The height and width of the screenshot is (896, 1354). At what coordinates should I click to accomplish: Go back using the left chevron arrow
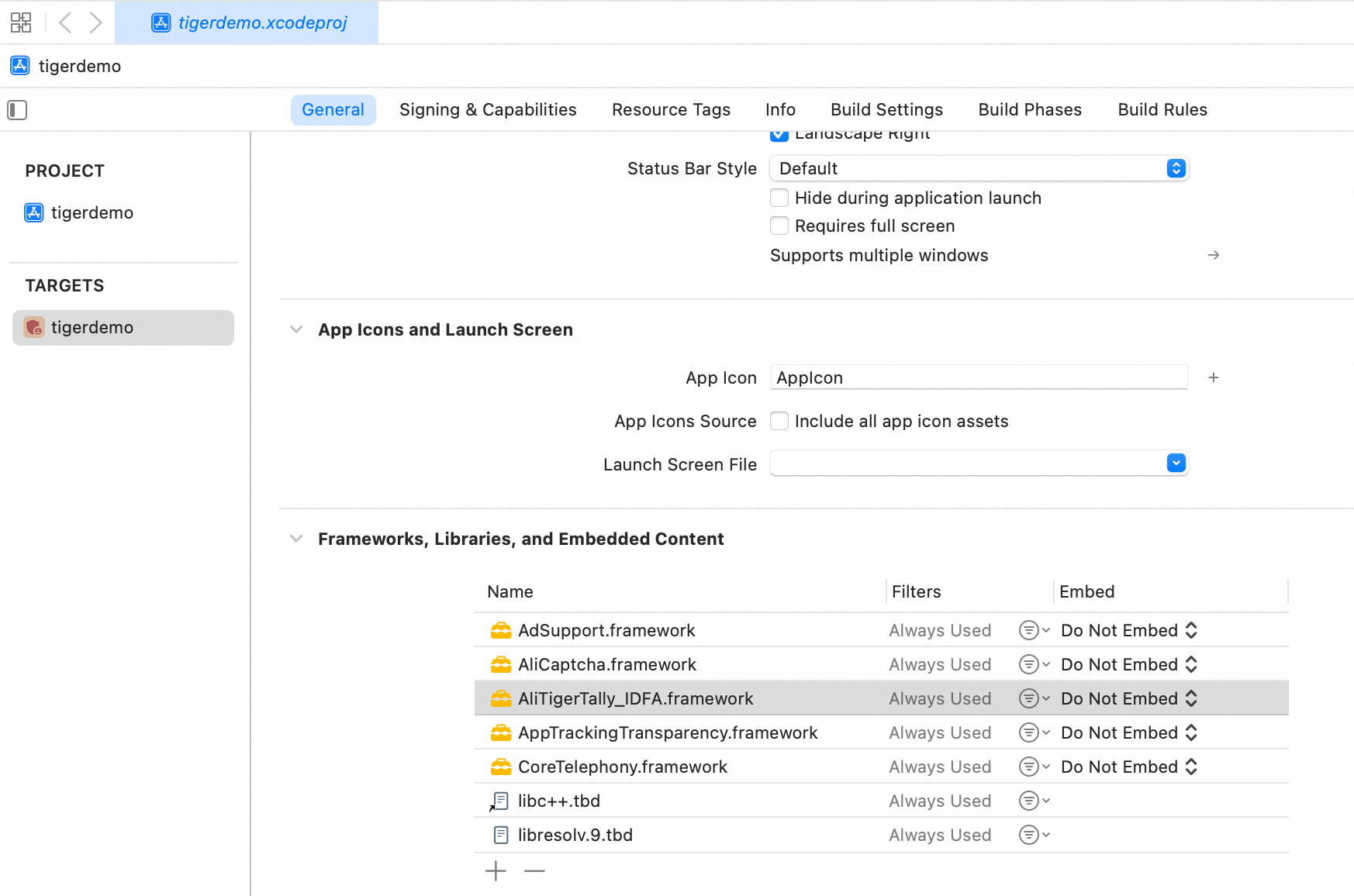tap(66, 22)
